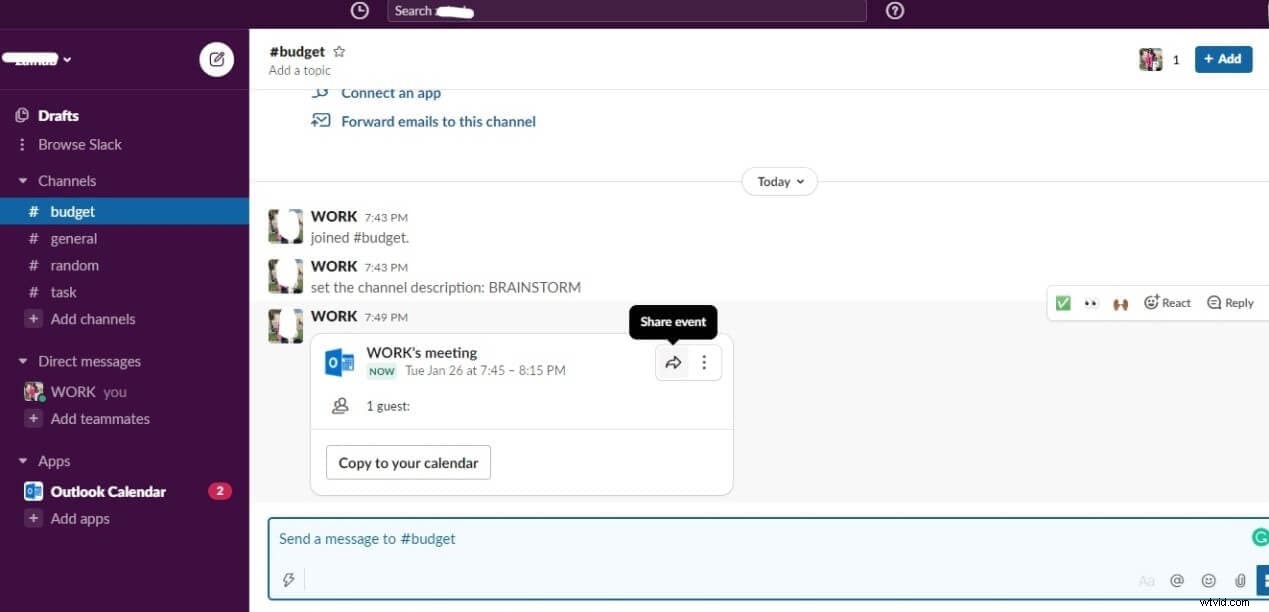
Task: Open more actions on the meeting event
Action: click(704, 362)
